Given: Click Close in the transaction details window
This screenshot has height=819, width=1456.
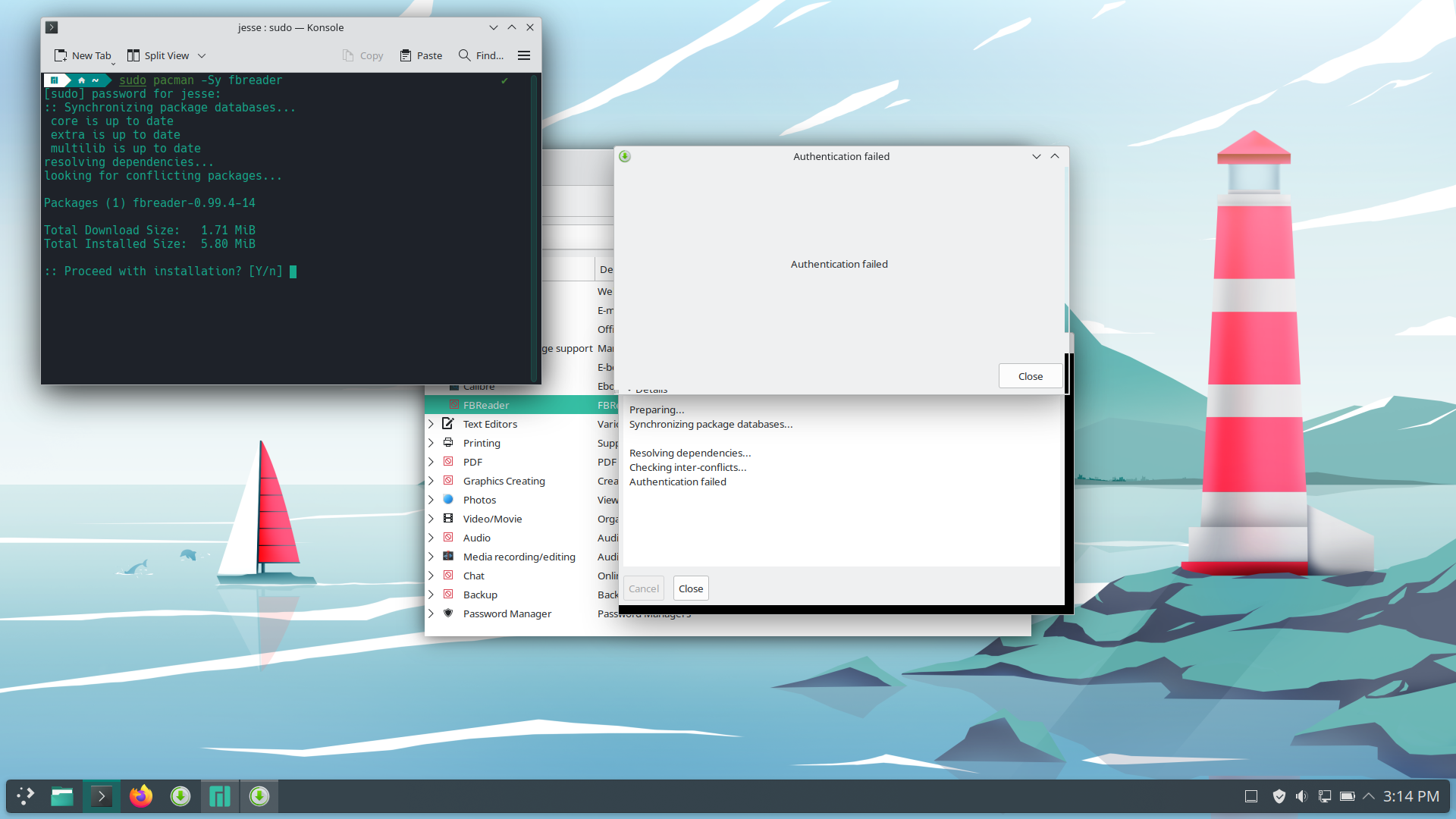Looking at the screenshot, I should (x=690, y=588).
